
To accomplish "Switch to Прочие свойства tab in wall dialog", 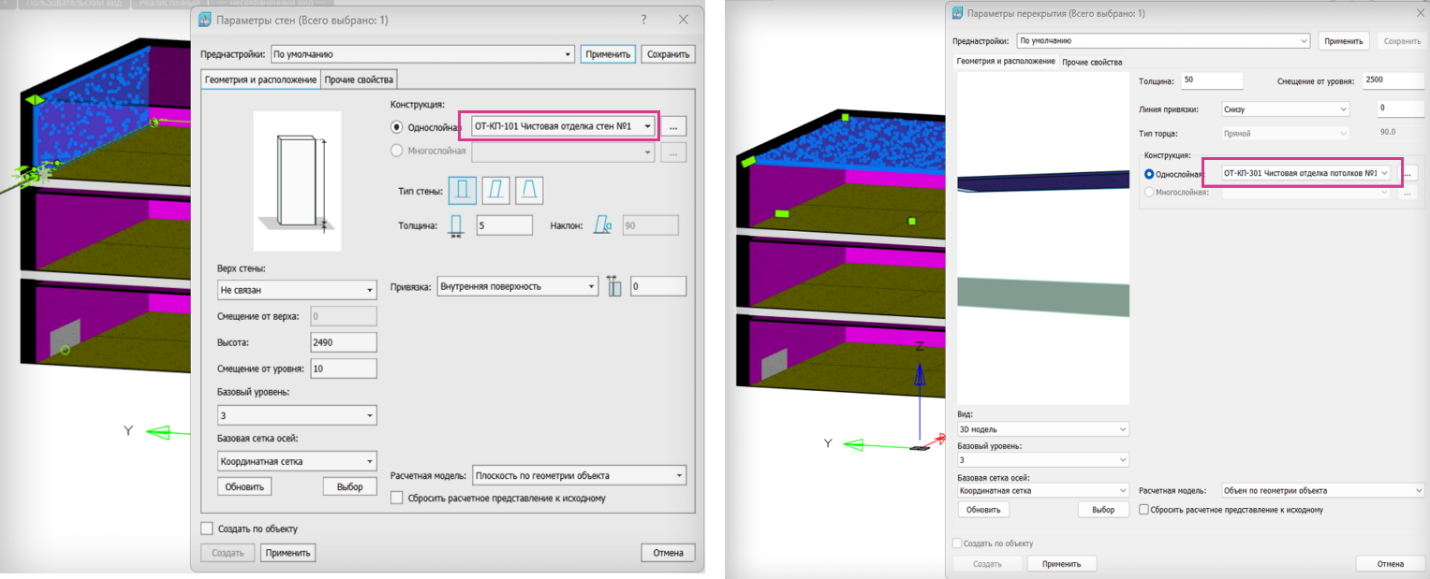I will (360, 79).
